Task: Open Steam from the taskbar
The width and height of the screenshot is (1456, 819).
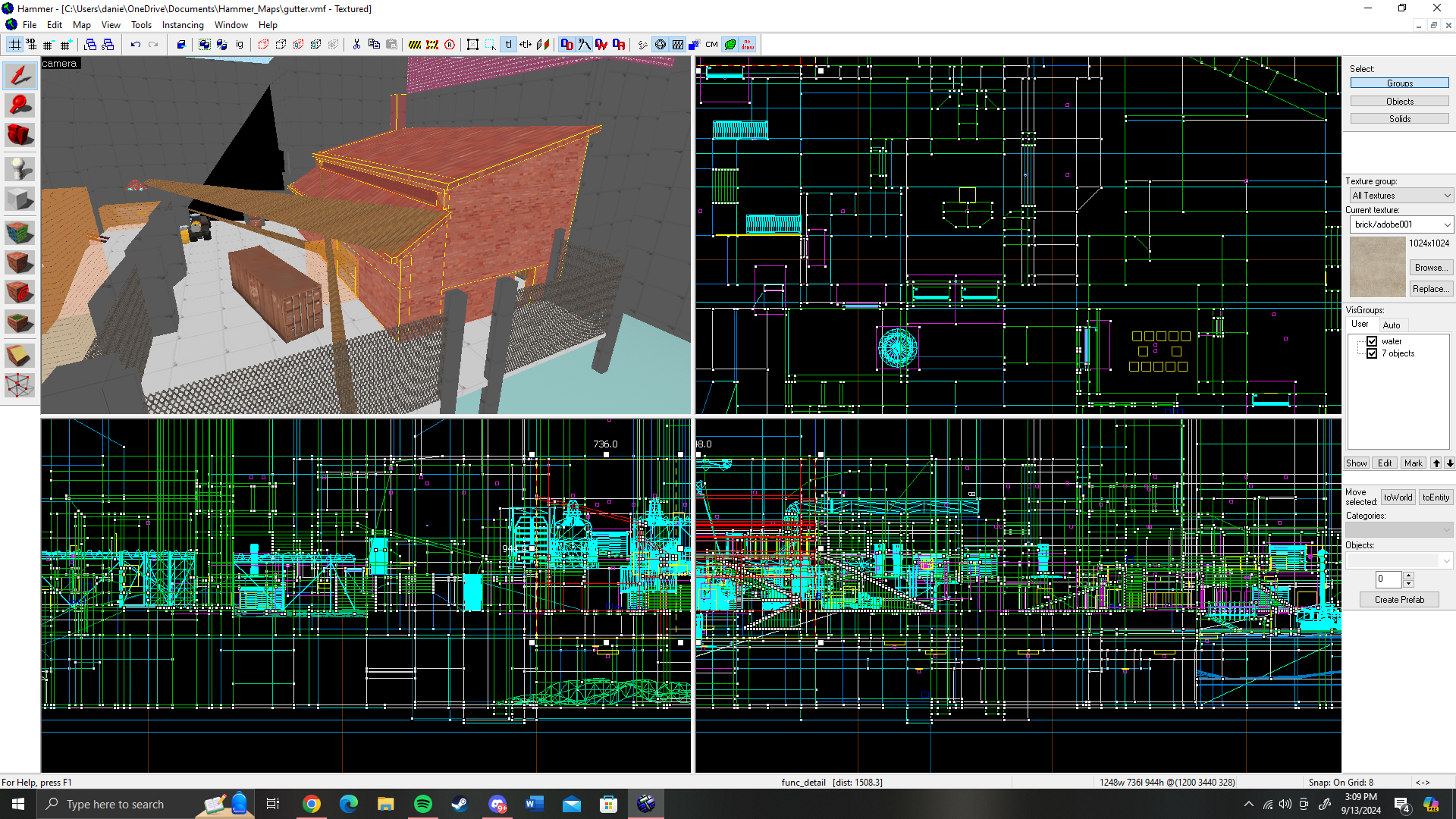Action: 460,804
